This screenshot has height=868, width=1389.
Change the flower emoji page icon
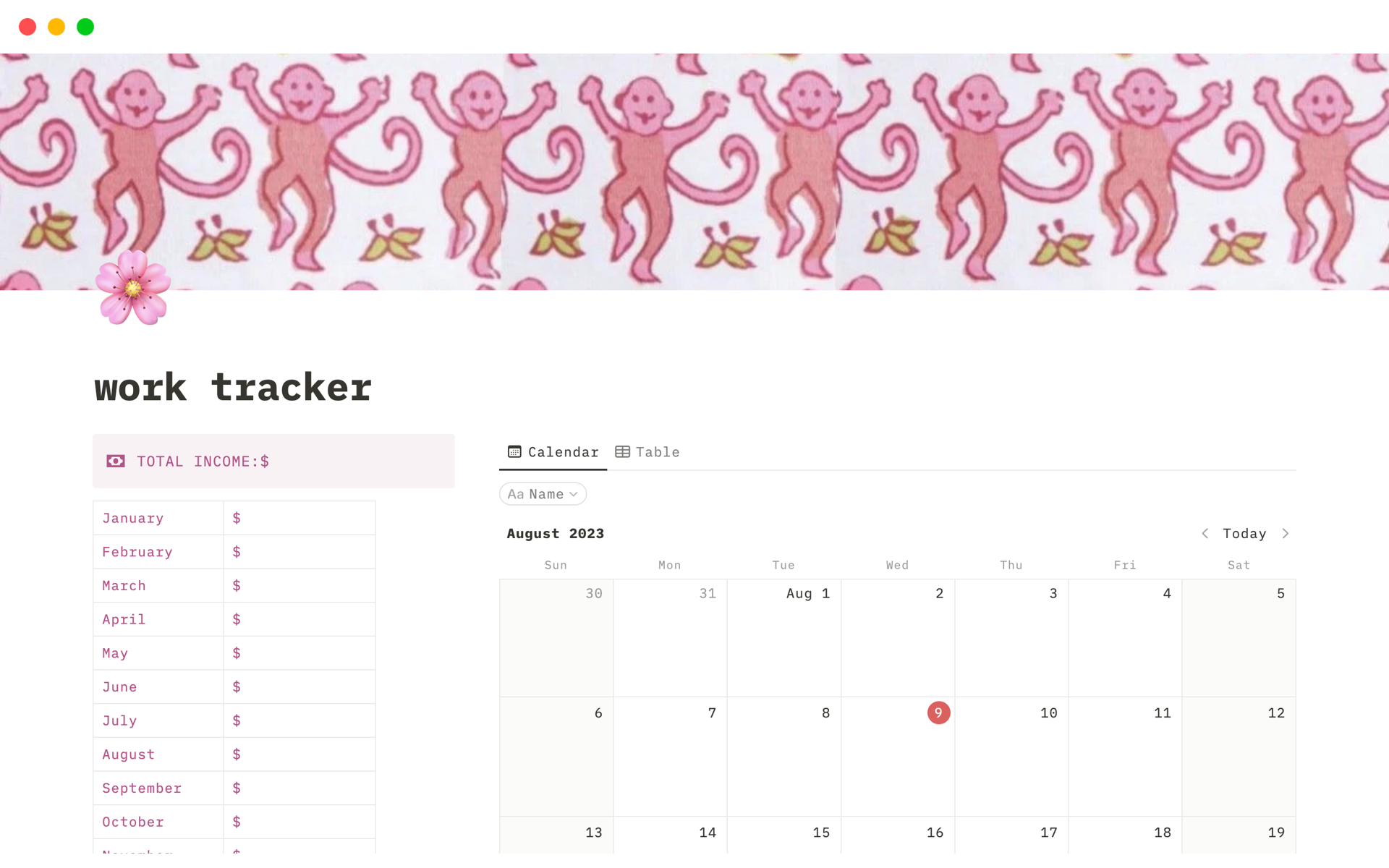point(133,289)
